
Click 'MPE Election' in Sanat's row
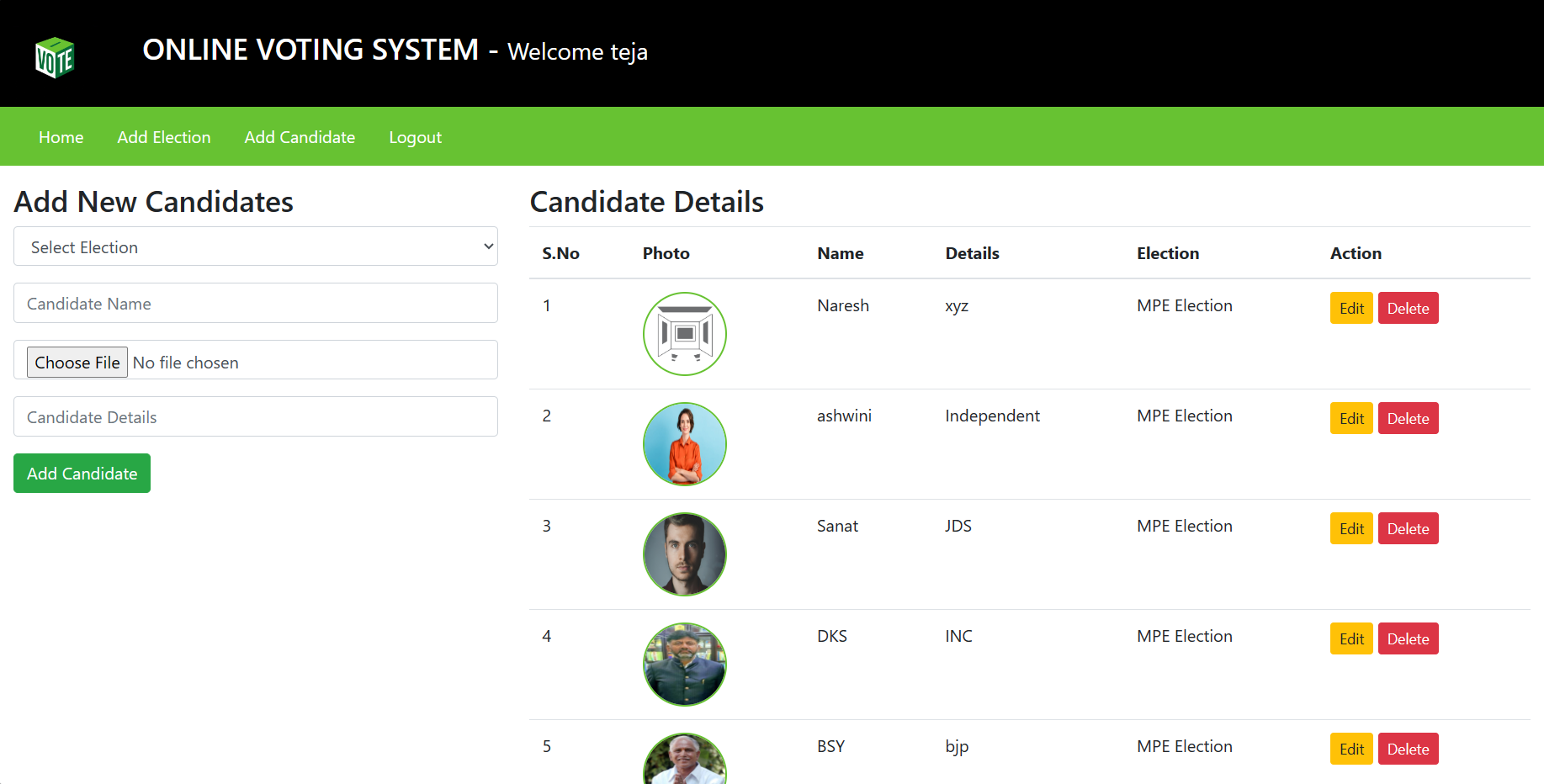(1184, 526)
